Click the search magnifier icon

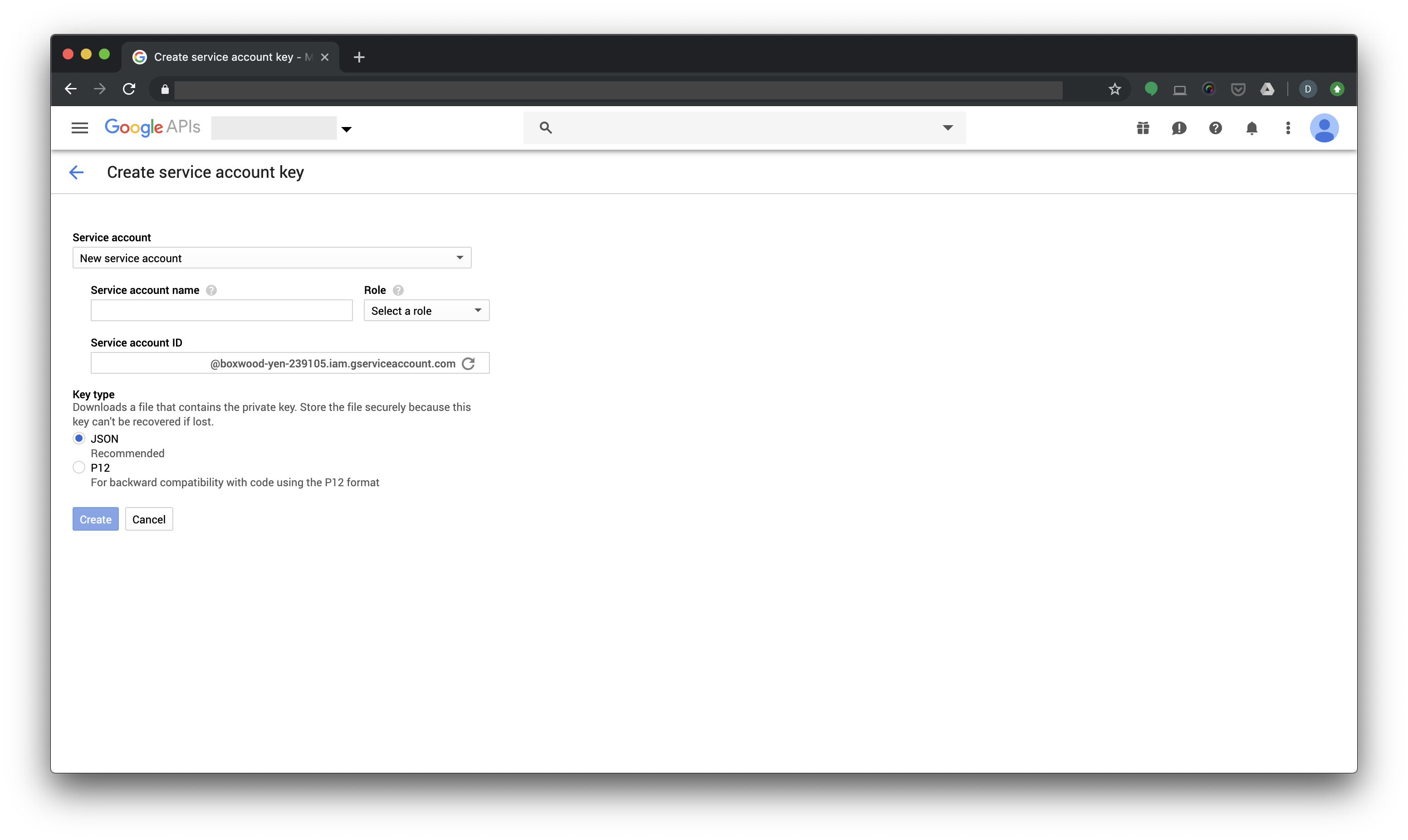tap(546, 127)
